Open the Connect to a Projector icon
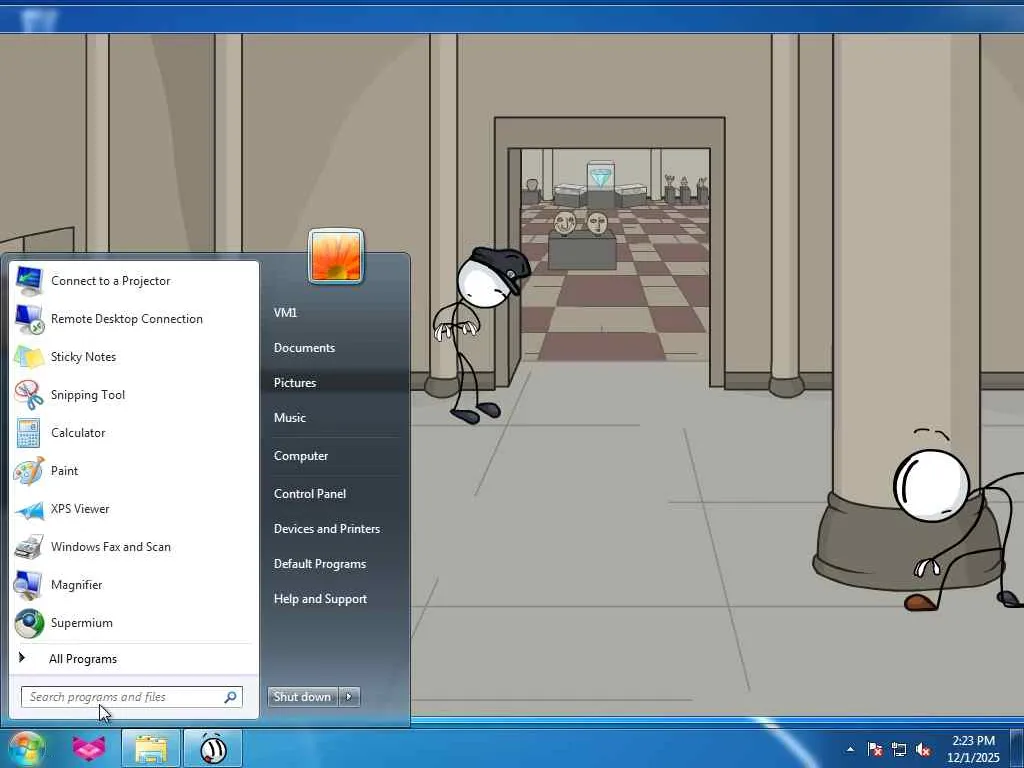 coord(29,281)
